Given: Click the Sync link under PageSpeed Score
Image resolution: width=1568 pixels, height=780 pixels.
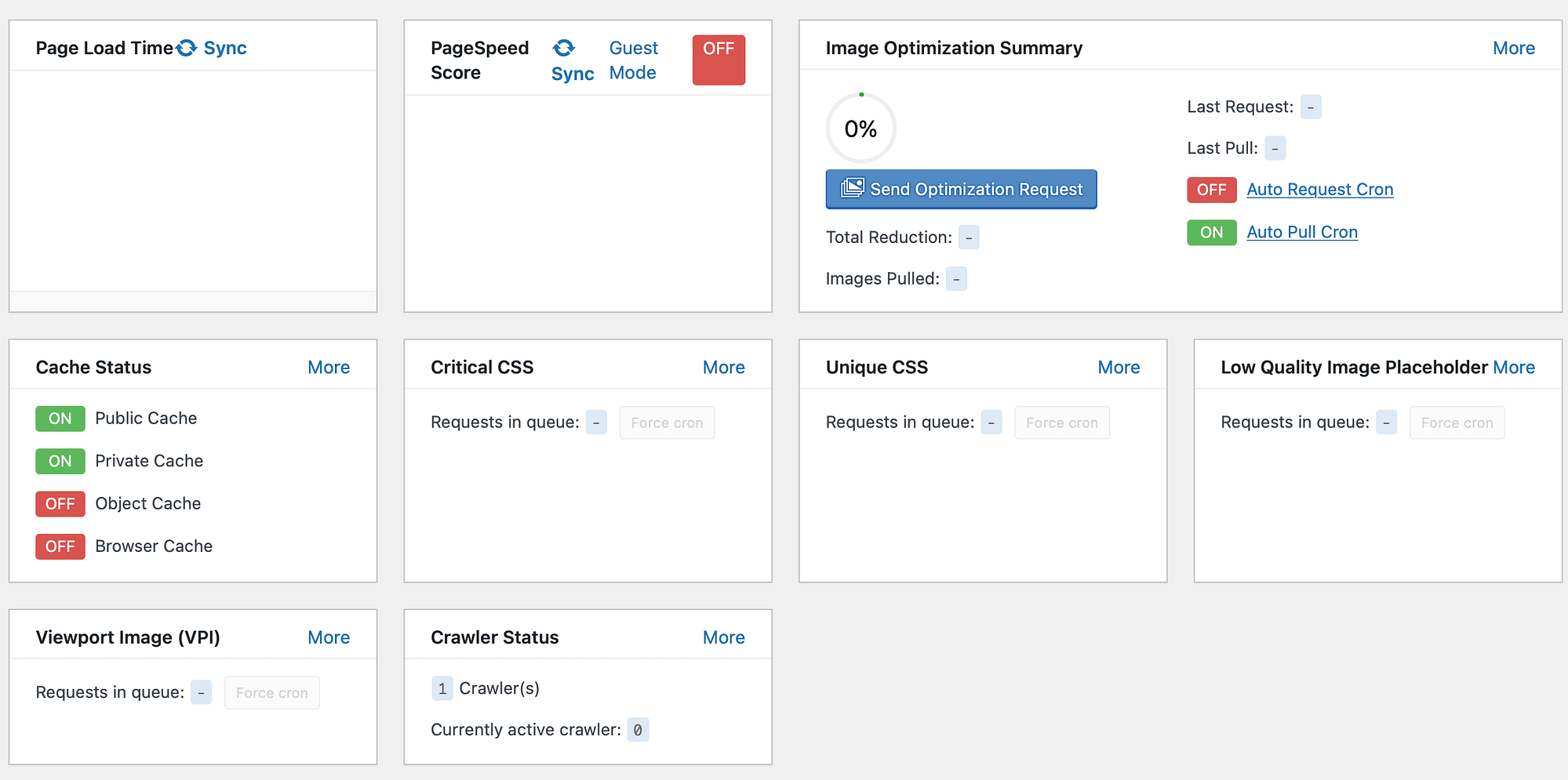Looking at the screenshot, I should click(x=573, y=74).
